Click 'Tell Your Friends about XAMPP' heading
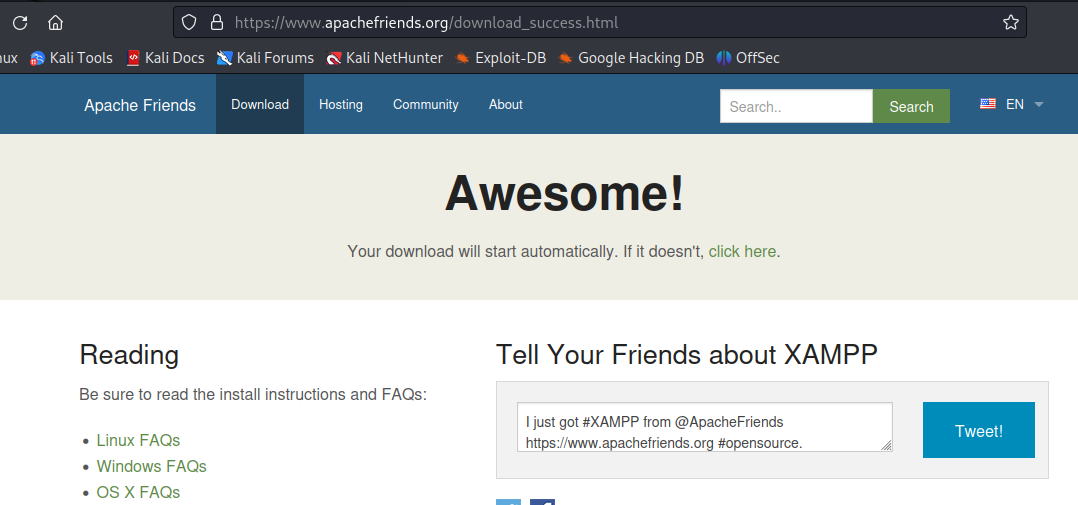 [x=687, y=355]
